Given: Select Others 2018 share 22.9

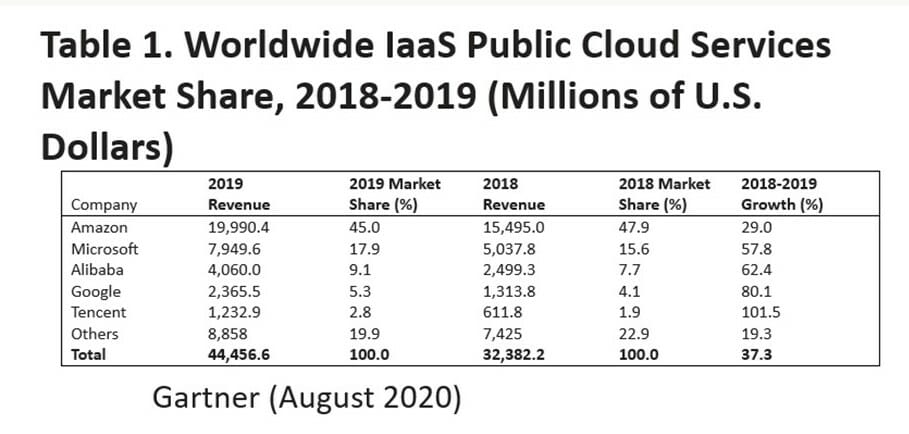Looking at the screenshot, I should [632, 334].
